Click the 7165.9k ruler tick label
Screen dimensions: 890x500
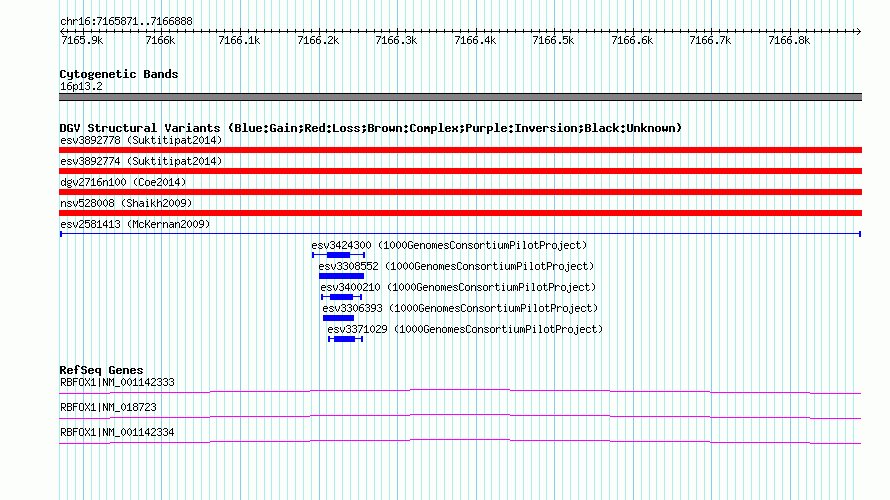(x=82, y=40)
